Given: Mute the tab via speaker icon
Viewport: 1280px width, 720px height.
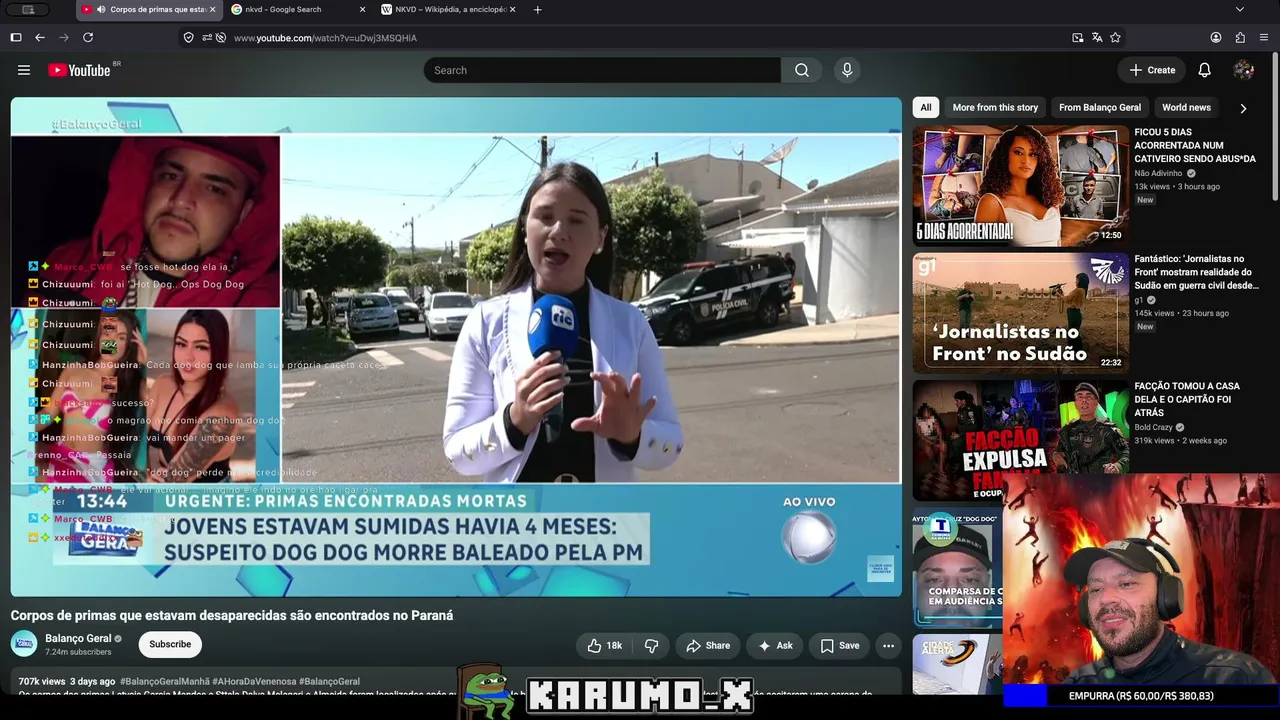Looking at the screenshot, I should pyautogui.click(x=101, y=10).
